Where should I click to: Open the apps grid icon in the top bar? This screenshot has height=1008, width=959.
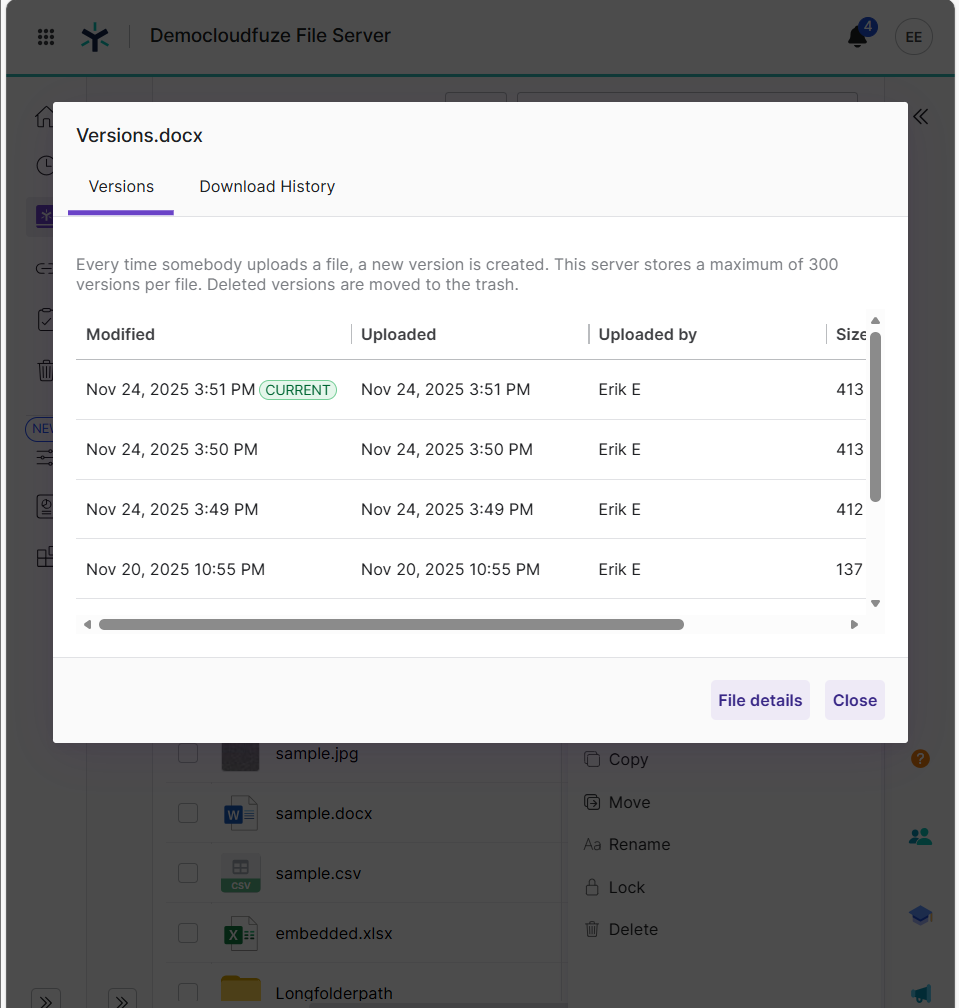point(45,37)
